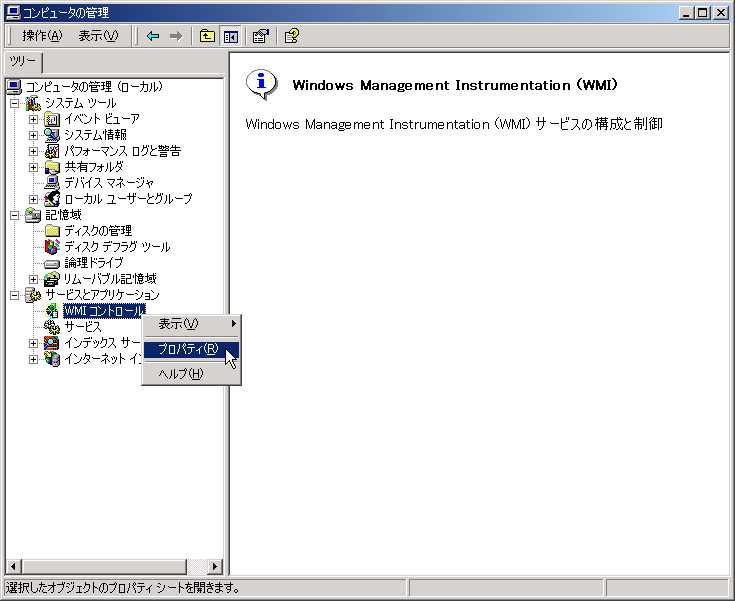
Task: Click the システム ツール icon
Action: coord(33,103)
